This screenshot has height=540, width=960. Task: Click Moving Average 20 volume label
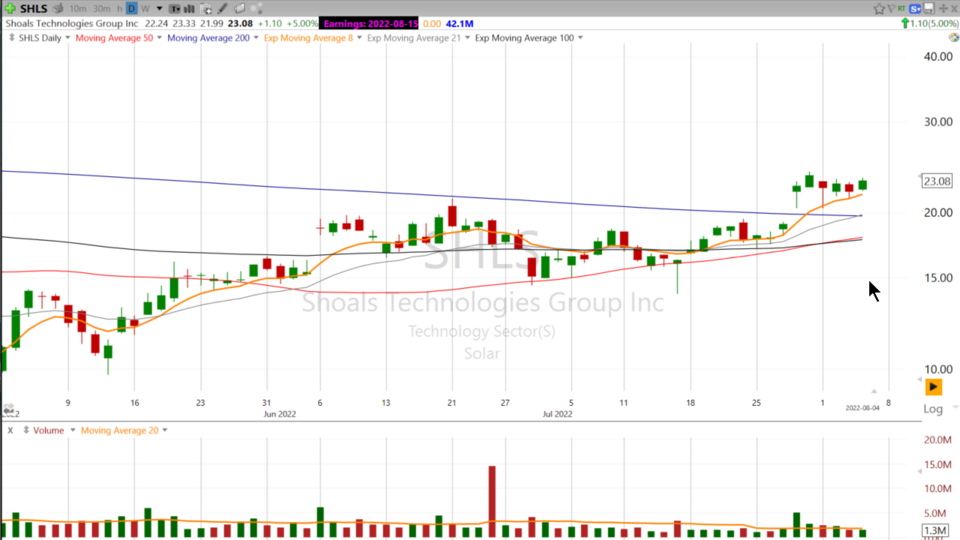tap(119, 430)
